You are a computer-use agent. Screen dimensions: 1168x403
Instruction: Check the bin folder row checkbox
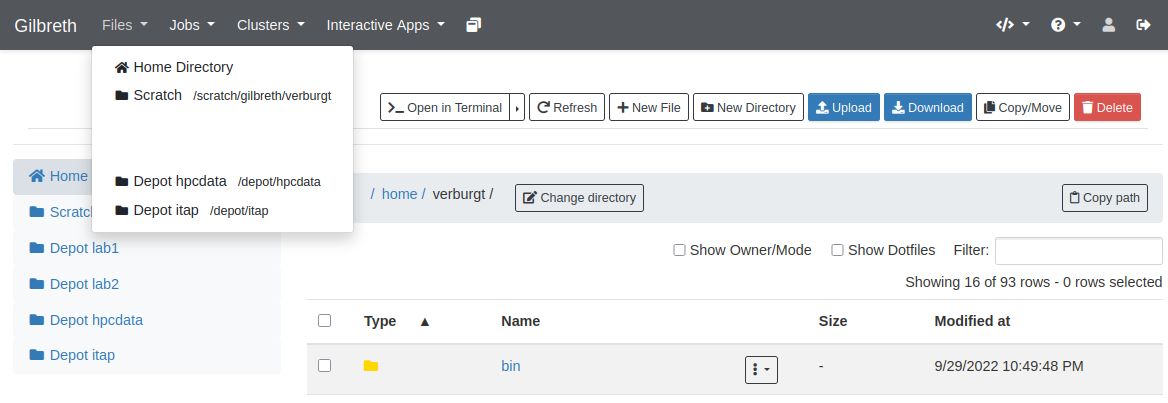coord(324,366)
